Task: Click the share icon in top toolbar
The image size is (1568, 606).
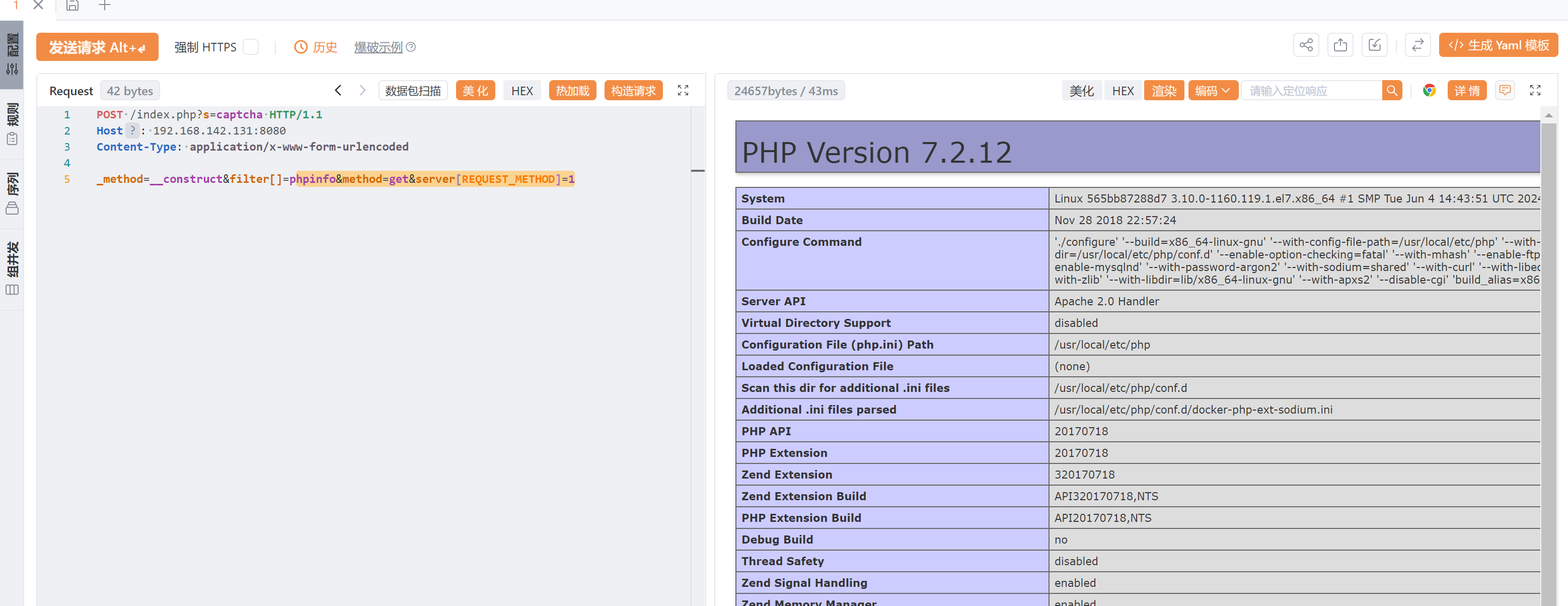Action: (x=1306, y=46)
